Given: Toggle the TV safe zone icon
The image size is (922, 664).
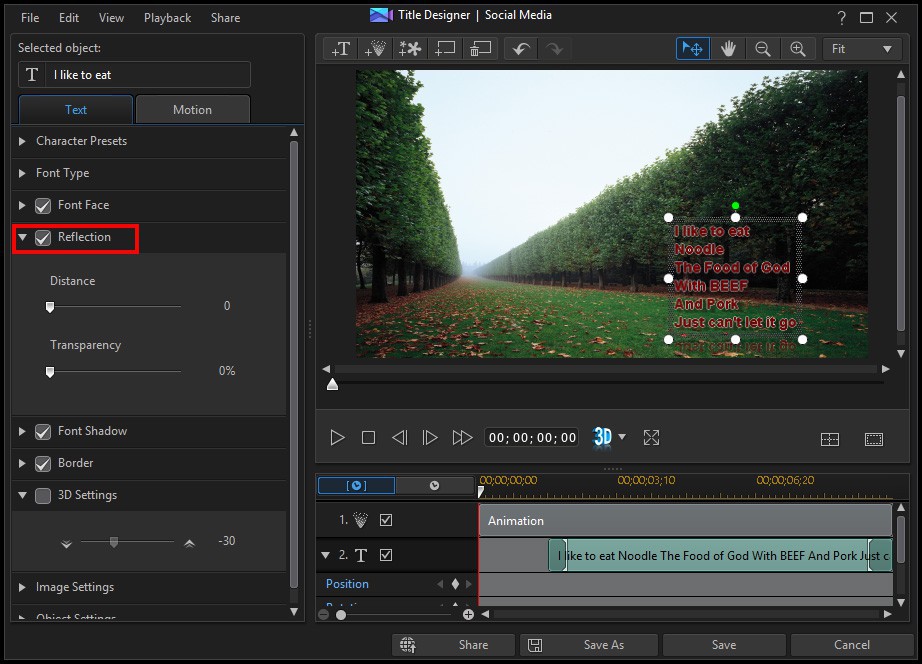Looking at the screenshot, I should 874,439.
